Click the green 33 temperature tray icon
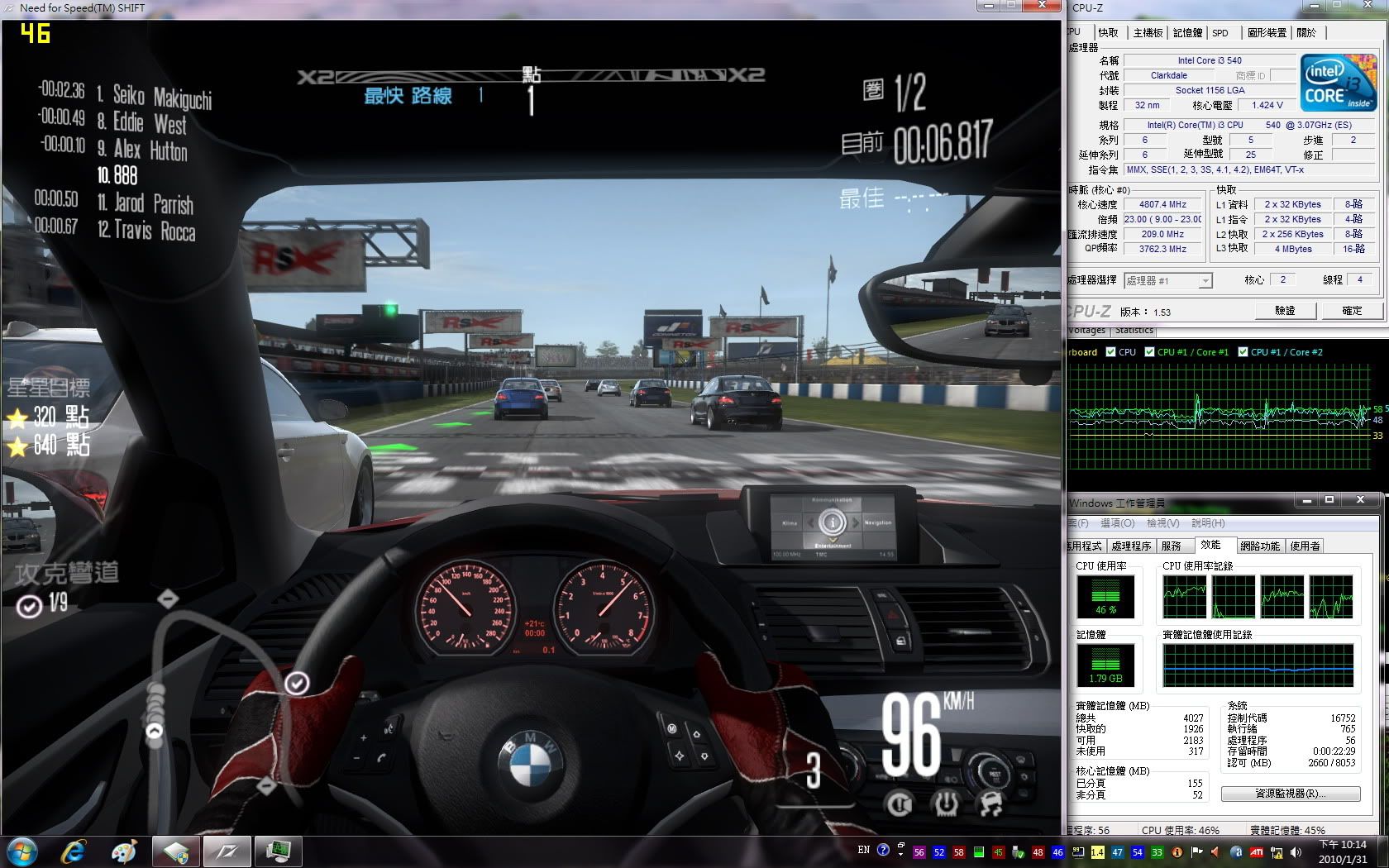The height and width of the screenshot is (868, 1389). 1157,852
